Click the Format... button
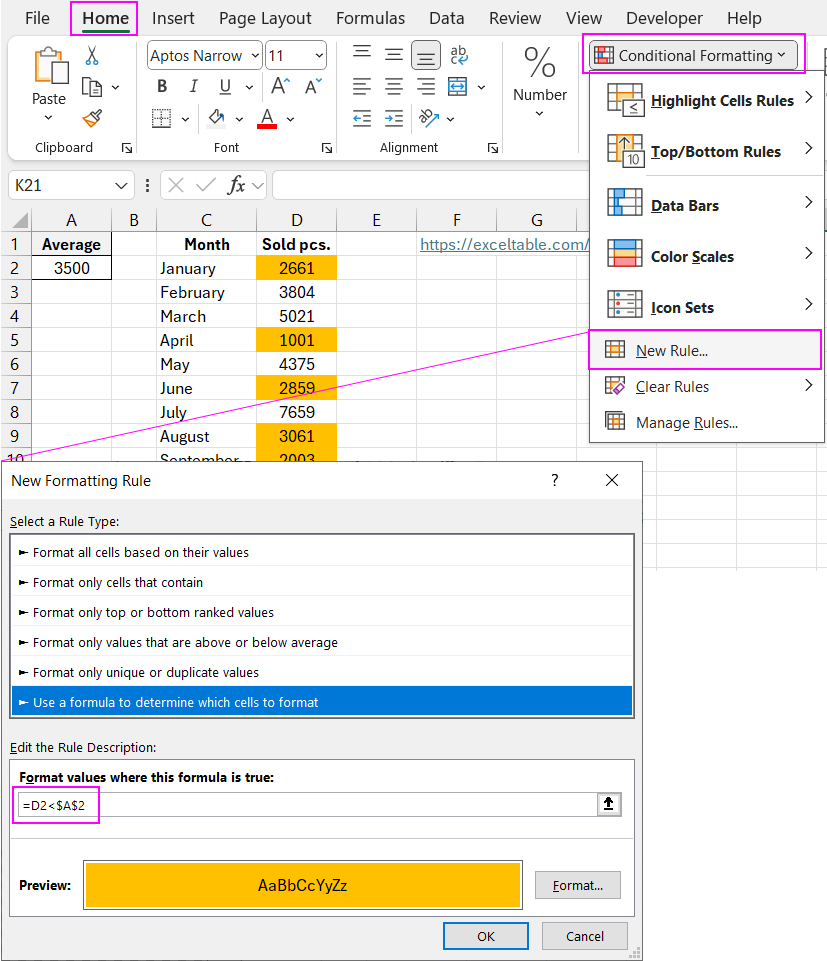This screenshot has width=827, height=961. [577, 885]
